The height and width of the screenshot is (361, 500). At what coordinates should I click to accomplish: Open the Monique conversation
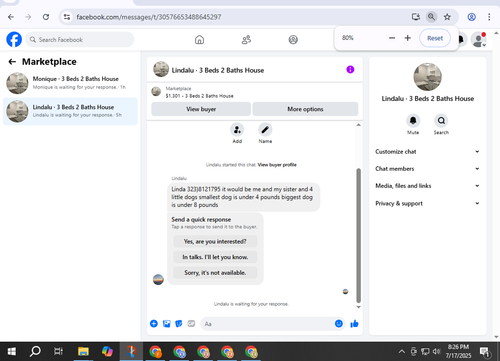coord(70,83)
